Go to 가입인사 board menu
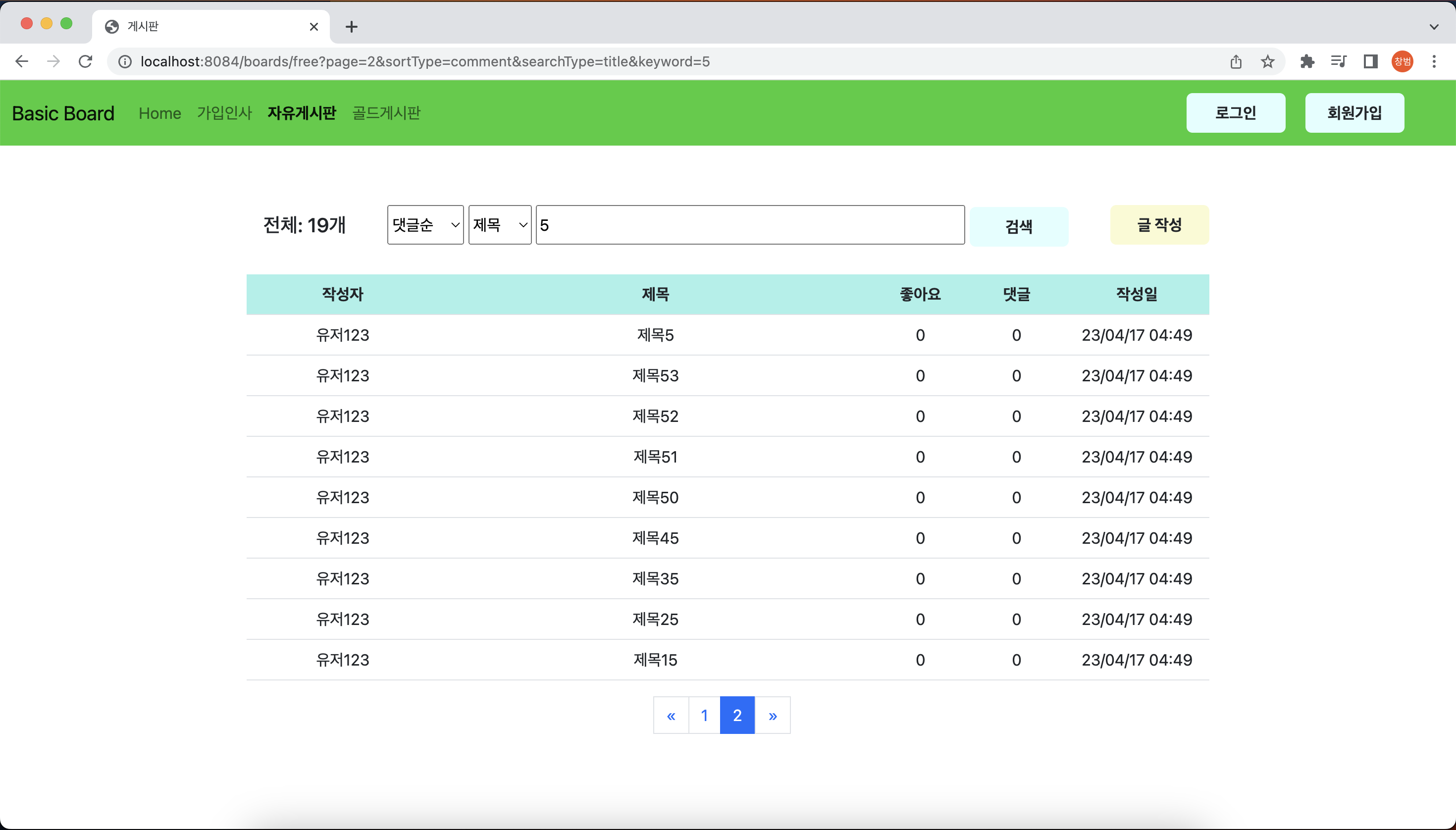 coord(224,113)
